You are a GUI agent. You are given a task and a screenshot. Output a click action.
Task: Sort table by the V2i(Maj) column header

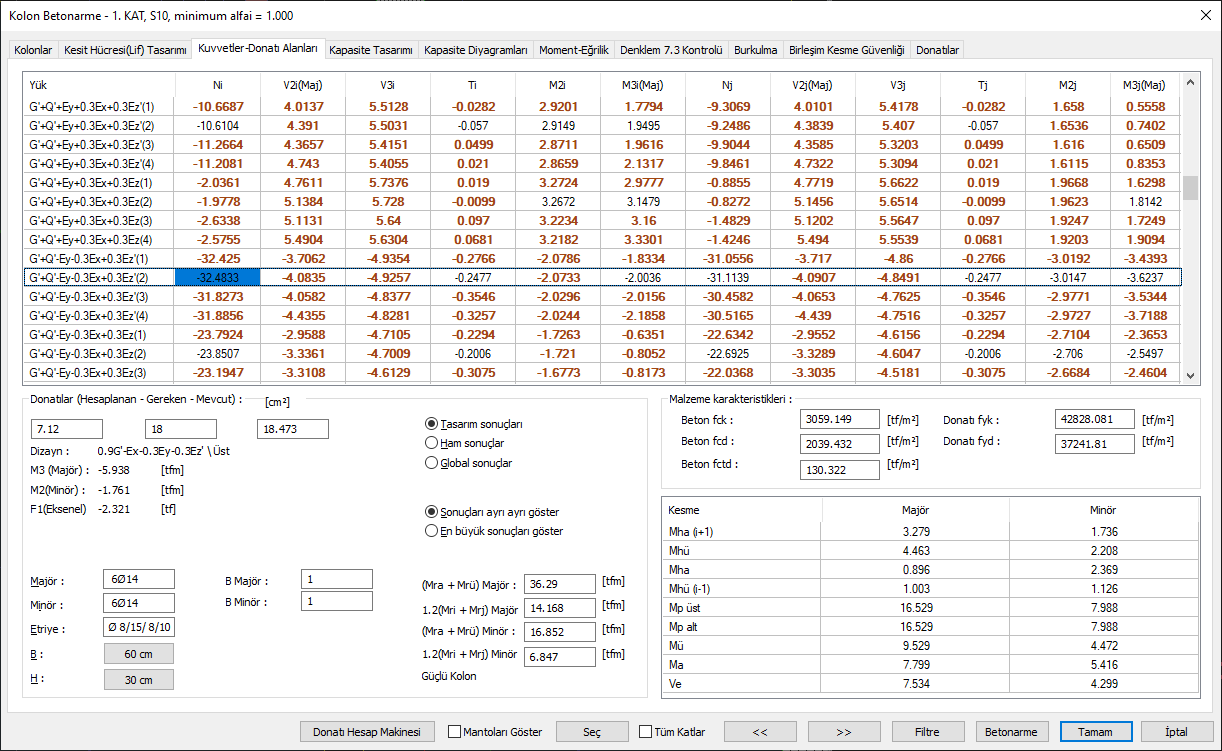click(x=302, y=85)
